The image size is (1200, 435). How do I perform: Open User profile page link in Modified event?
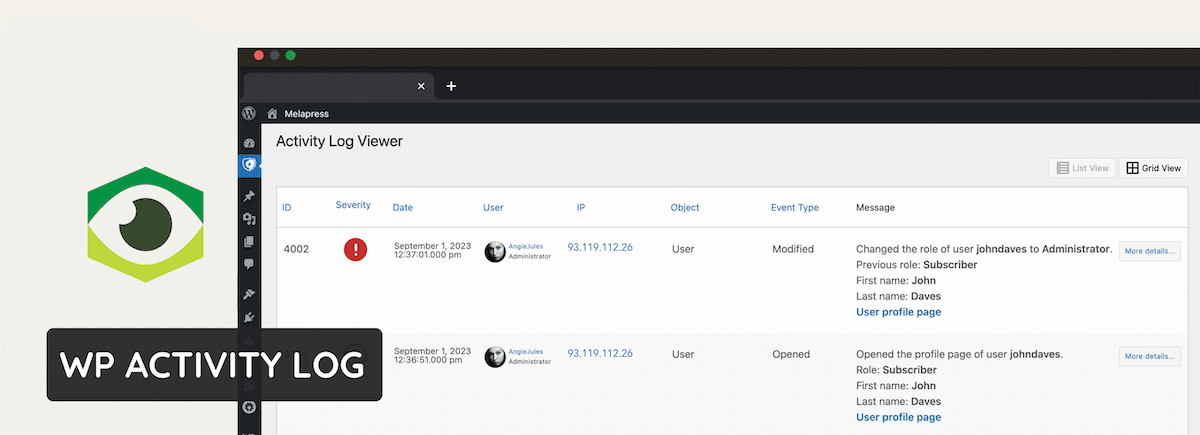click(898, 312)
